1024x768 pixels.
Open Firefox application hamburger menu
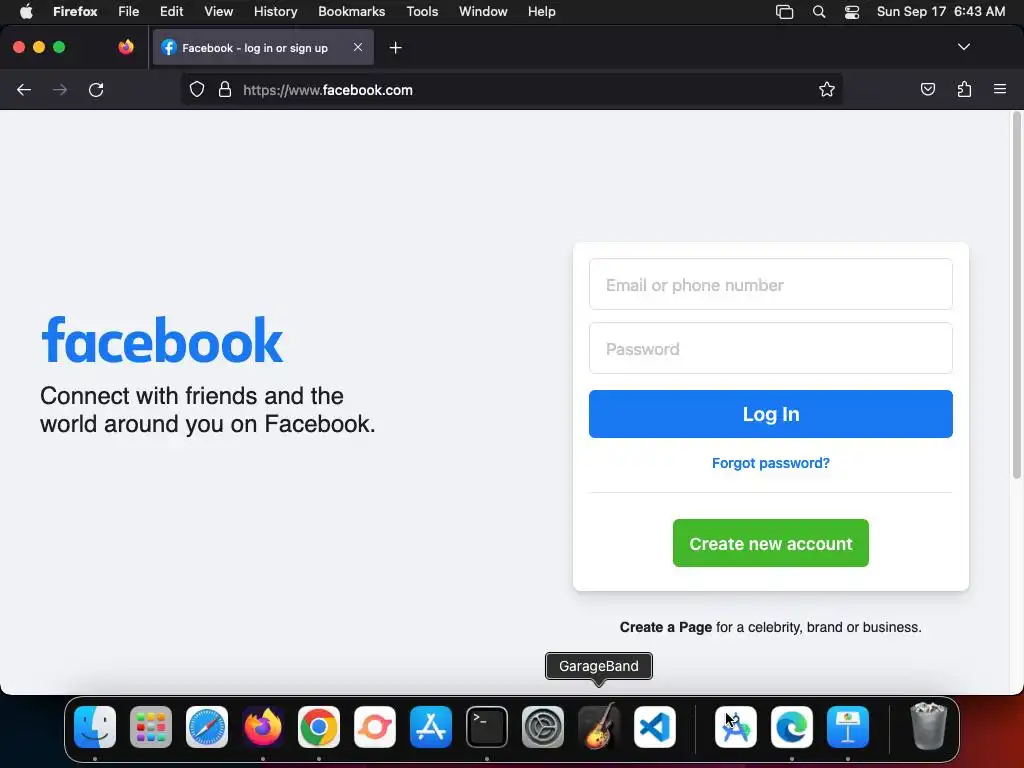(x=1000, y=89)
